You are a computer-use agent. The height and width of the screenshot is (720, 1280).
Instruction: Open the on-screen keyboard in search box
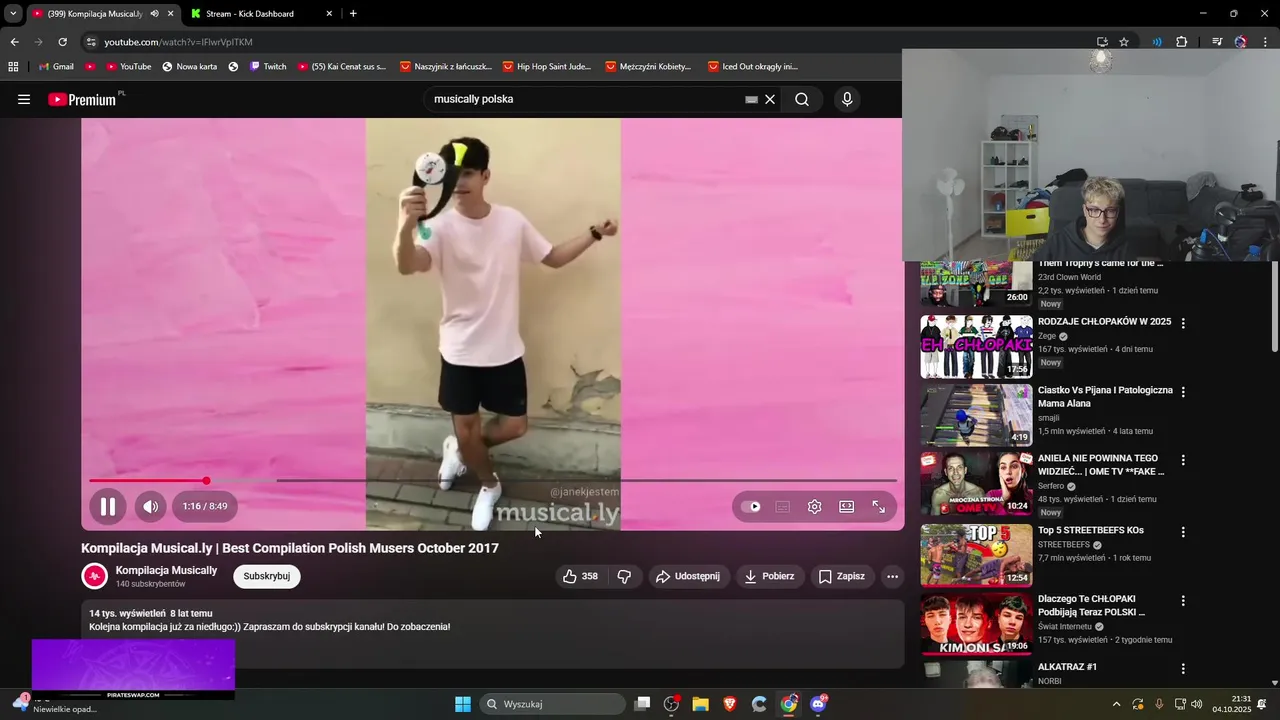751,99
